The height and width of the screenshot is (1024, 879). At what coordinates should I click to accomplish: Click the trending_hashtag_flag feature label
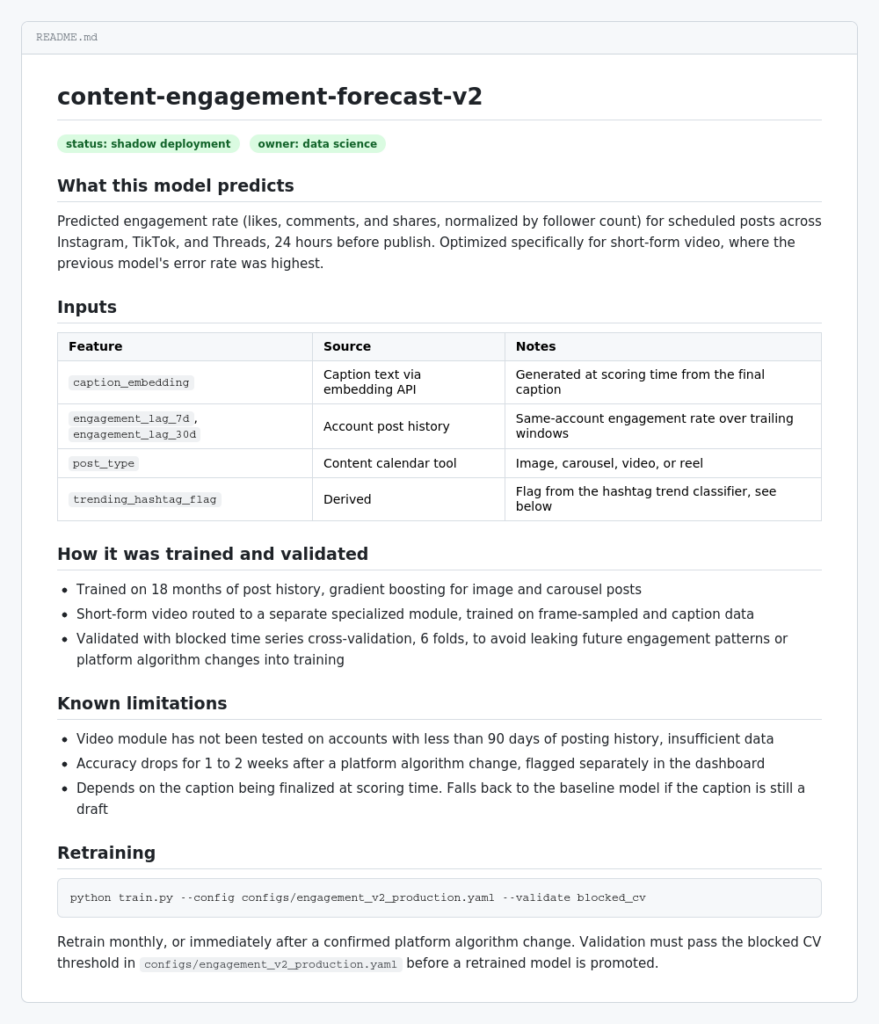coord(145,499)
